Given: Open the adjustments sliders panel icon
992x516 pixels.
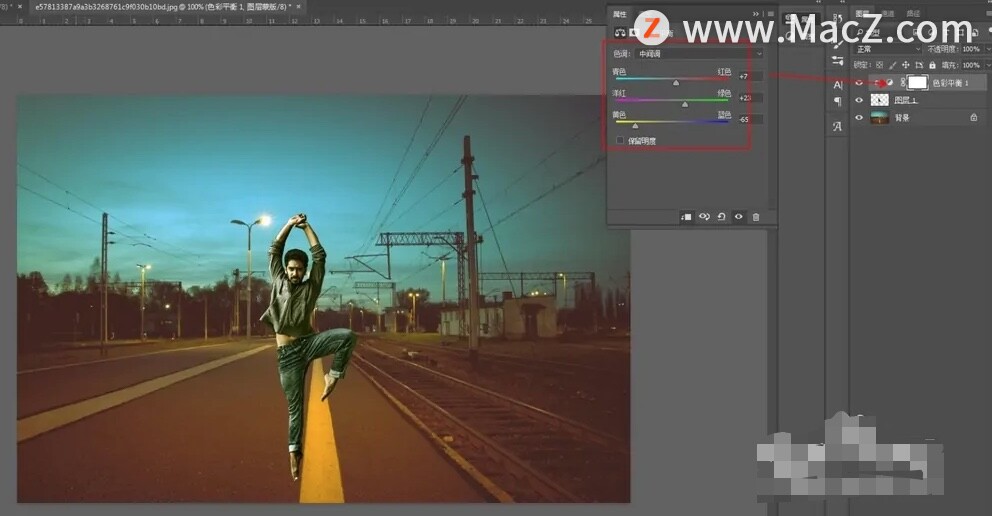Looking at the screenshot, I should coord(838,61).
